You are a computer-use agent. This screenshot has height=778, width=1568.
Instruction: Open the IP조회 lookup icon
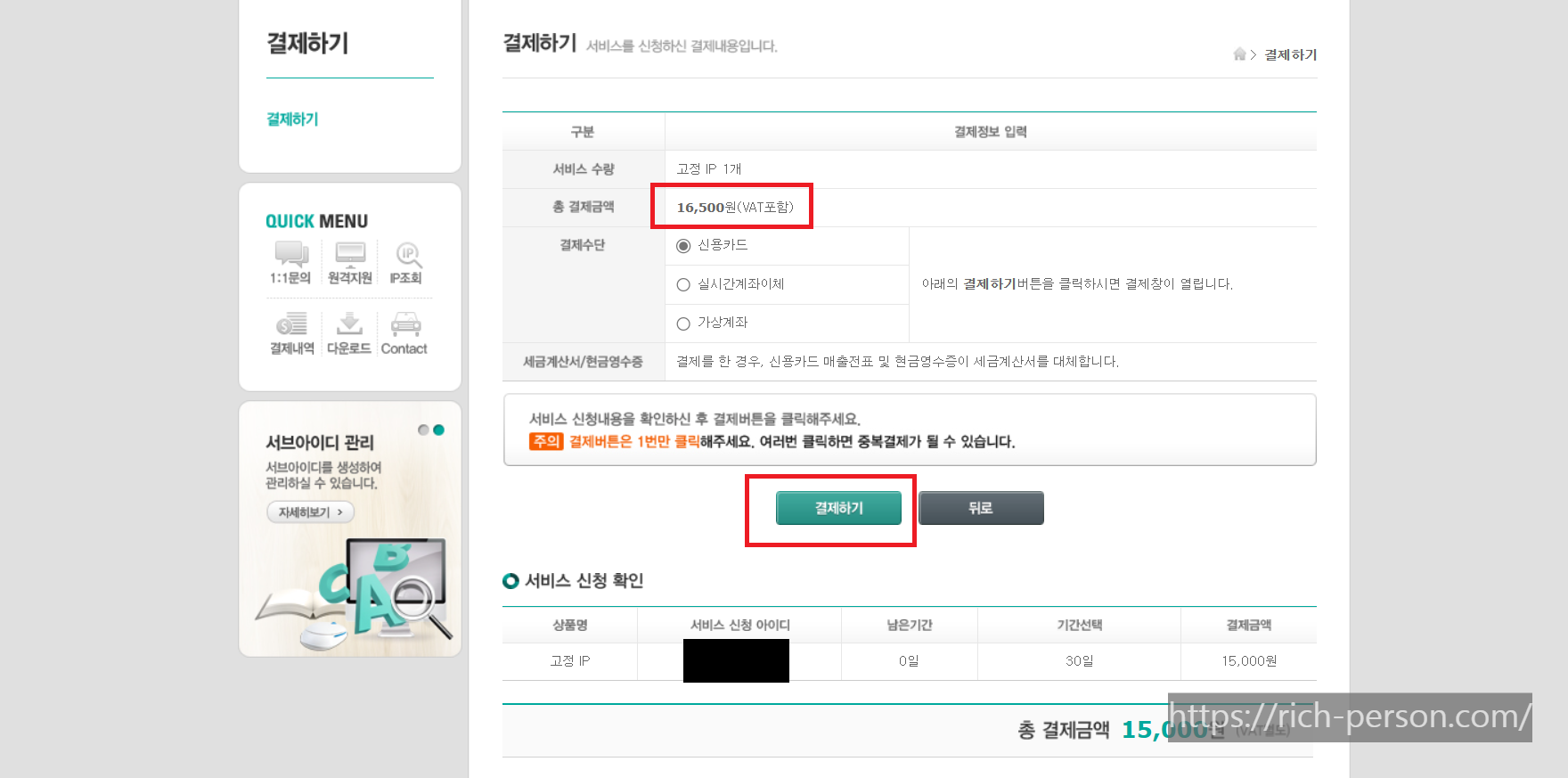tap(406, 263)
